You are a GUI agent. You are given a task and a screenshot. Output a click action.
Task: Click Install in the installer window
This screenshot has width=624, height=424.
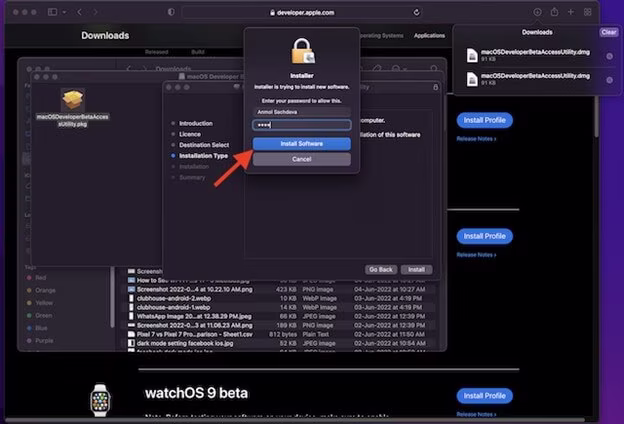point(416,270)
